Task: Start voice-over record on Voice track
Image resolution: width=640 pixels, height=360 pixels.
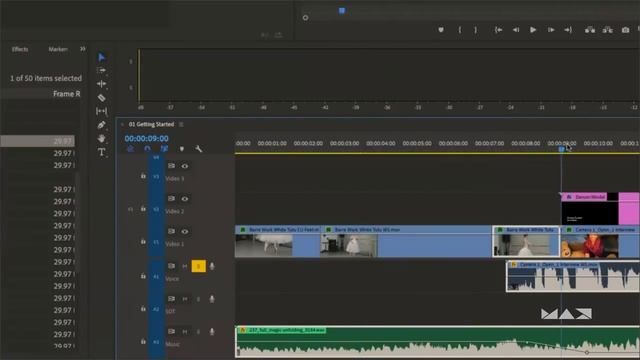Action: click(212, 266)
